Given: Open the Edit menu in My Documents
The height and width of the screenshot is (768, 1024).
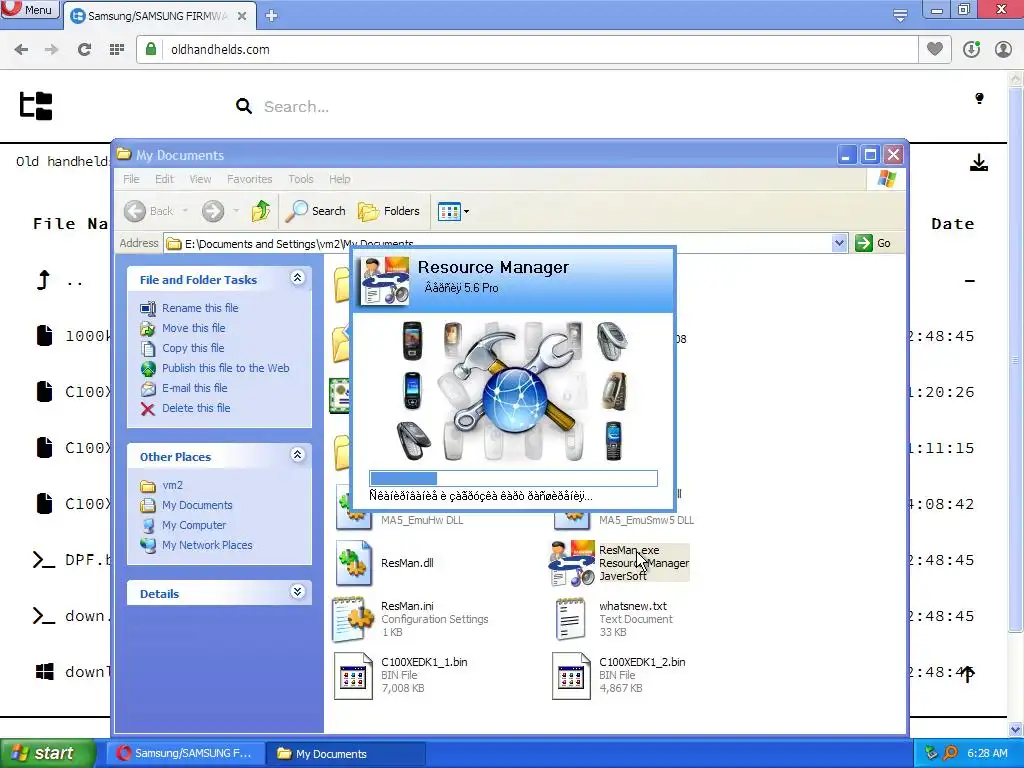Looking at the screenshot, I should pyautogui.click(x=164, y=179).
